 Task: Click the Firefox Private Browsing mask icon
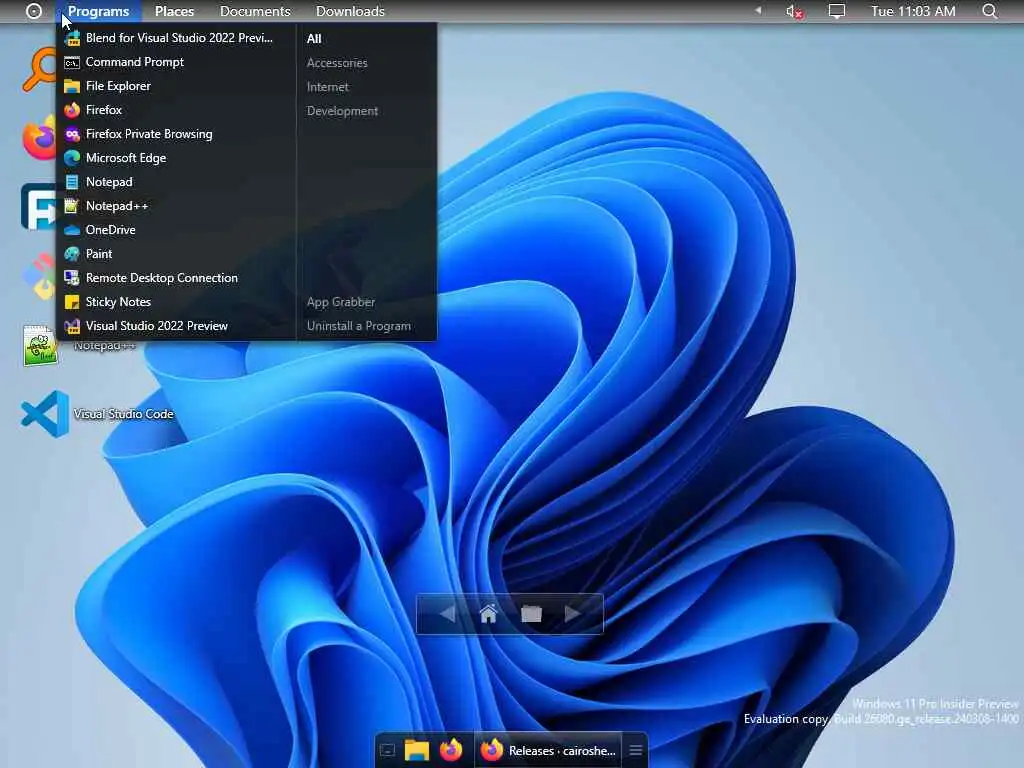click(x=72, y=134)
